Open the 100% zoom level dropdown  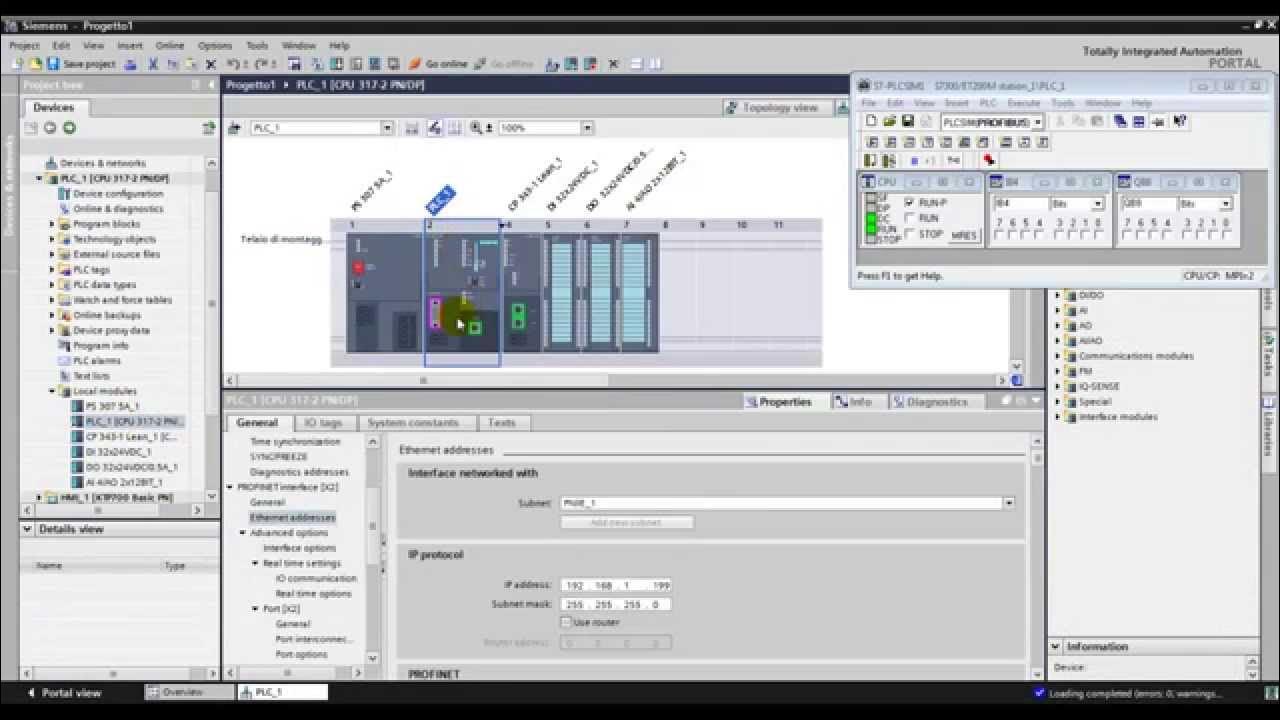pos(587,128)
